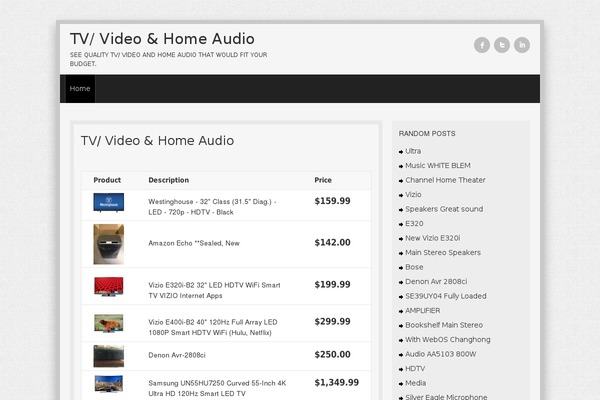Open the Audio AA5103 800W post

pyautogui.click(x=440, y=354)
